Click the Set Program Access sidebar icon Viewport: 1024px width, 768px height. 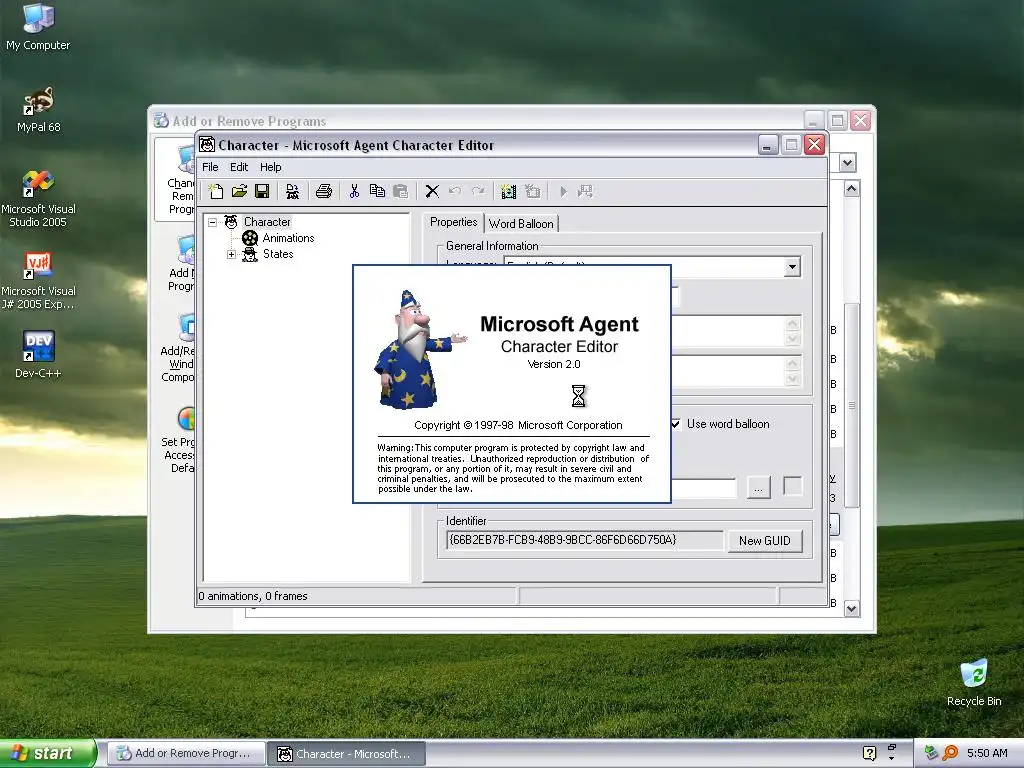(x=186, y=419)
